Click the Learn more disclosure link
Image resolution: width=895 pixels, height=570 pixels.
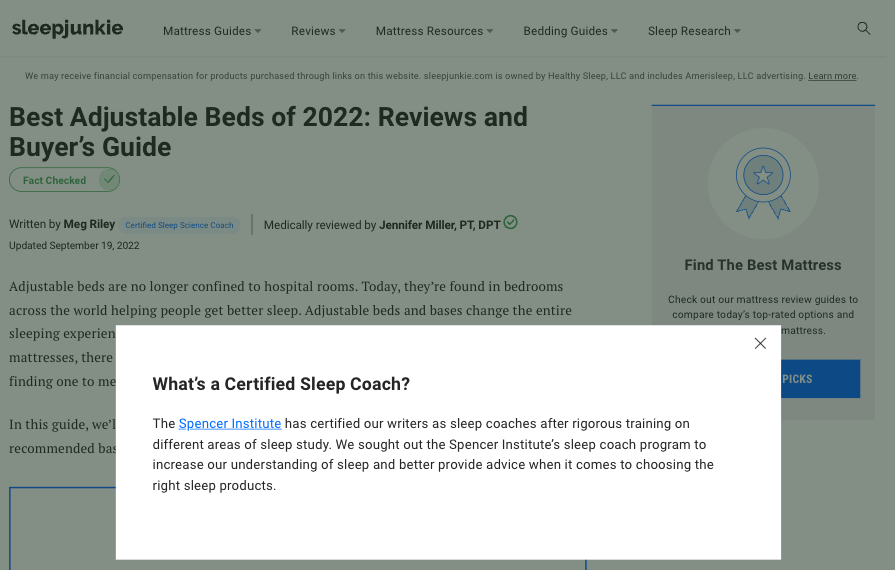(x=832, y=76)
